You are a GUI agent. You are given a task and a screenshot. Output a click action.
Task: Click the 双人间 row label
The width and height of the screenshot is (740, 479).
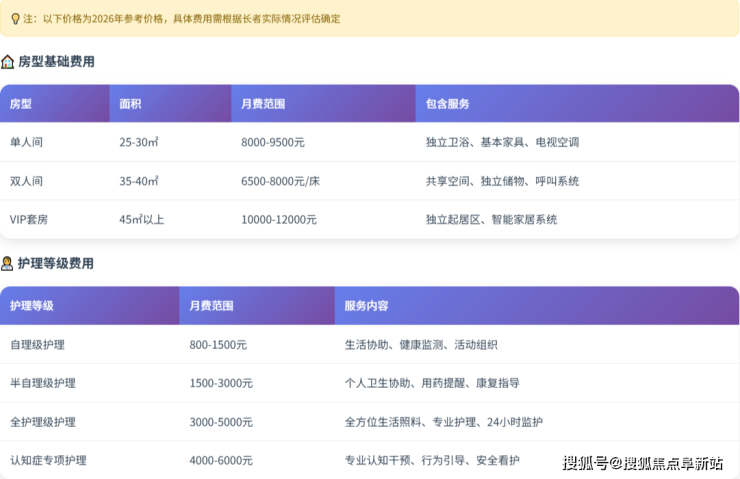click(x=26, y=181)
